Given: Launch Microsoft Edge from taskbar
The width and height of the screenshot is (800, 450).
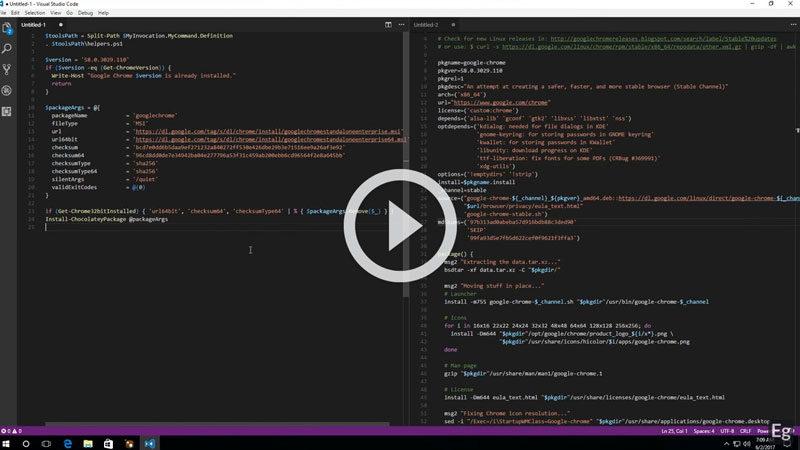Looking at the screenshot, I should [67, 444].
